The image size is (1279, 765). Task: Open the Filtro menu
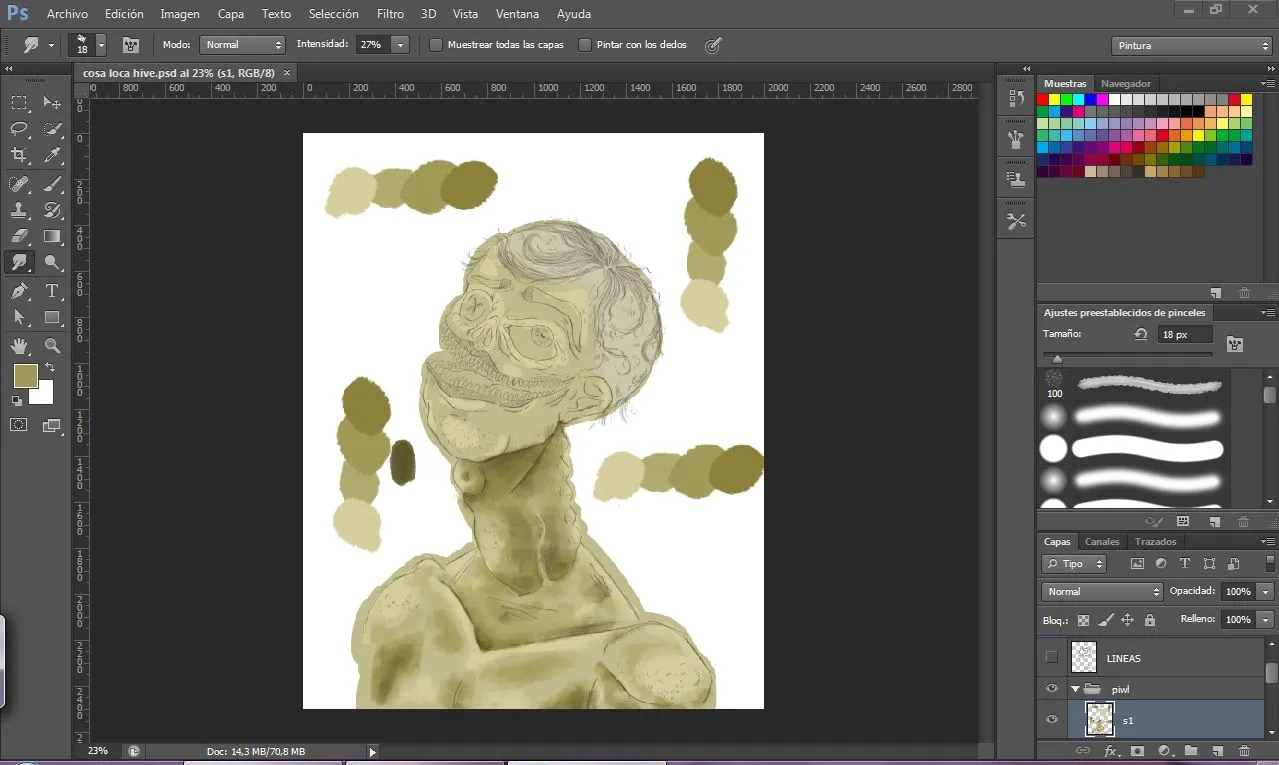(391, 14)
